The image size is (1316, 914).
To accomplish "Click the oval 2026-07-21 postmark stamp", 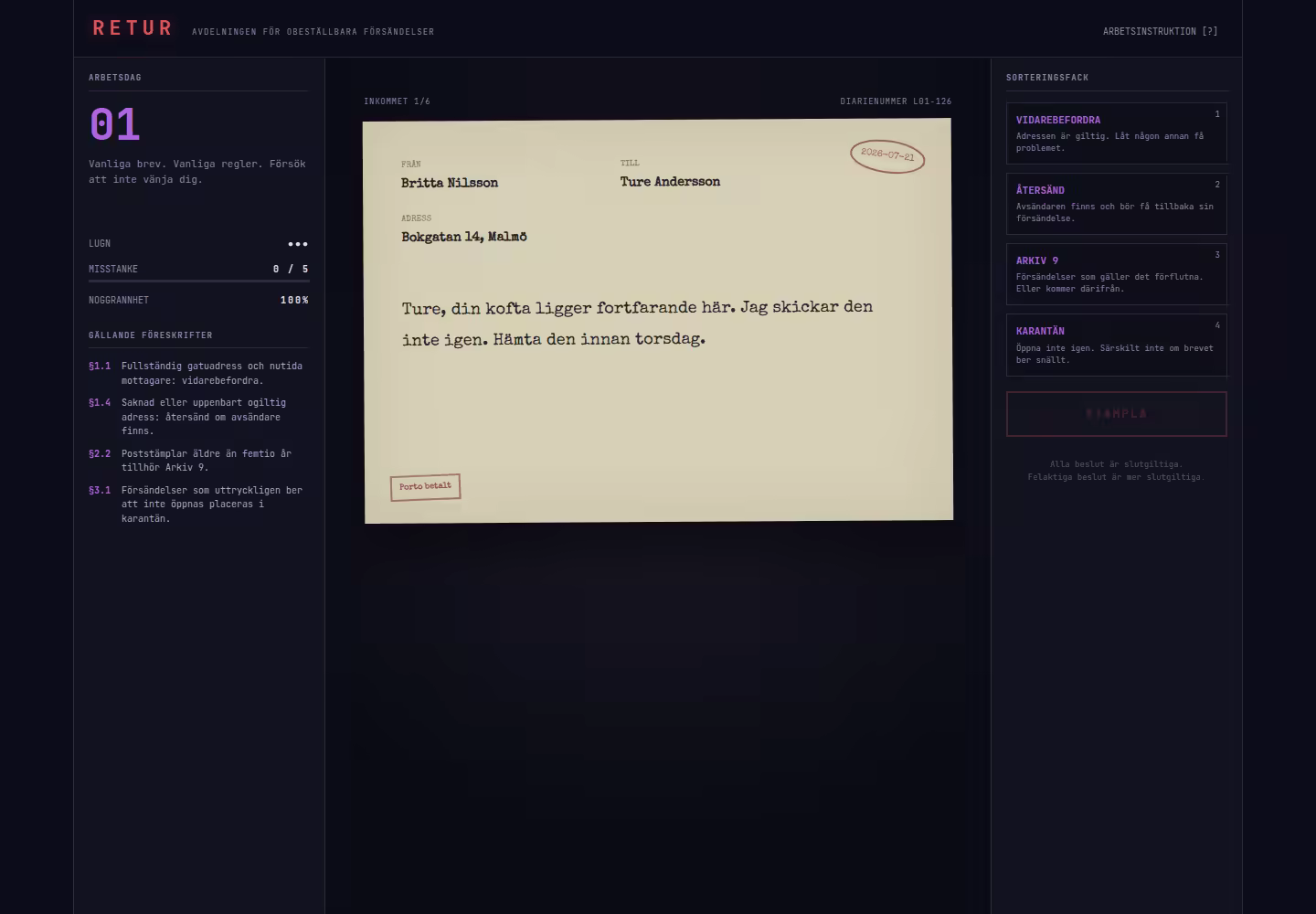I will [x=887, y=155].
